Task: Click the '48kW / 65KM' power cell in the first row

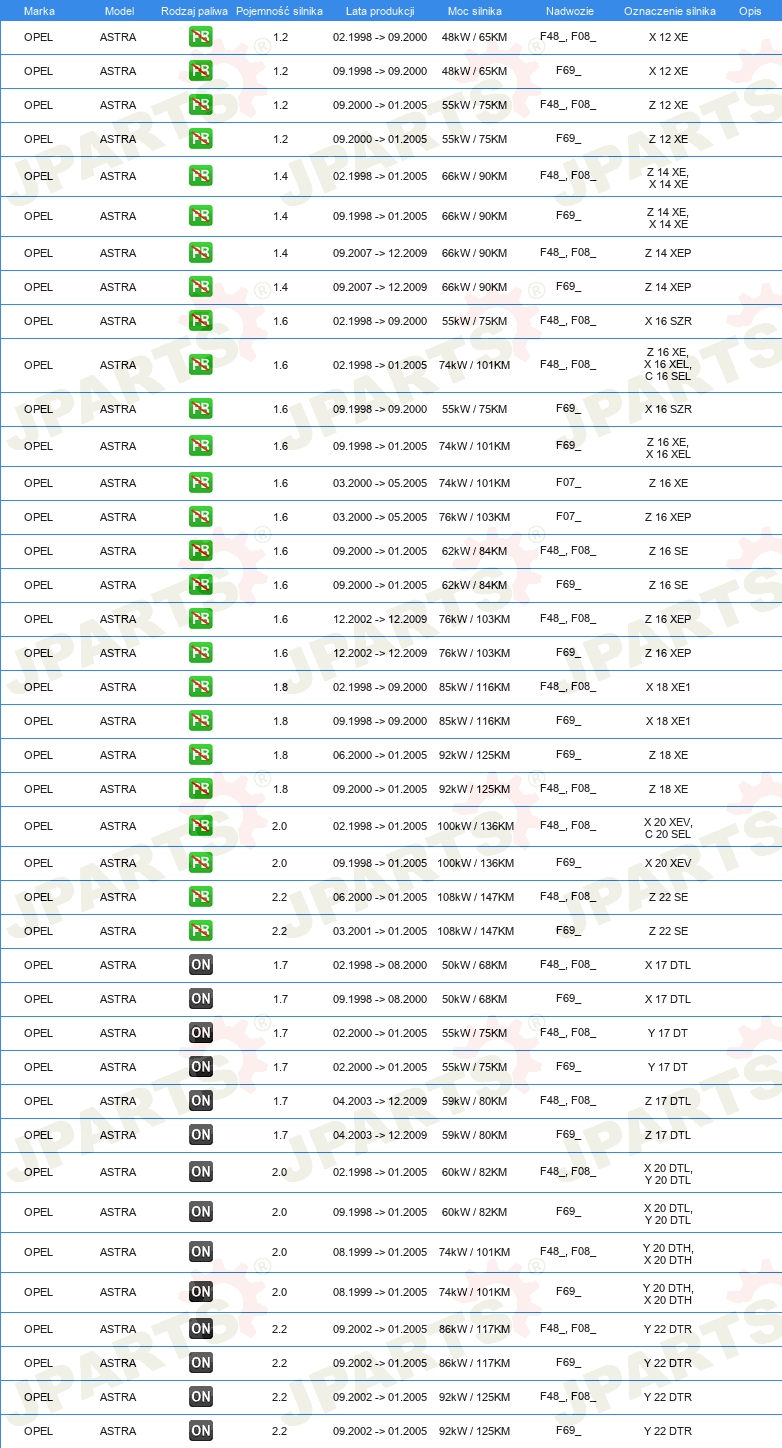Action: coord(475,37)
